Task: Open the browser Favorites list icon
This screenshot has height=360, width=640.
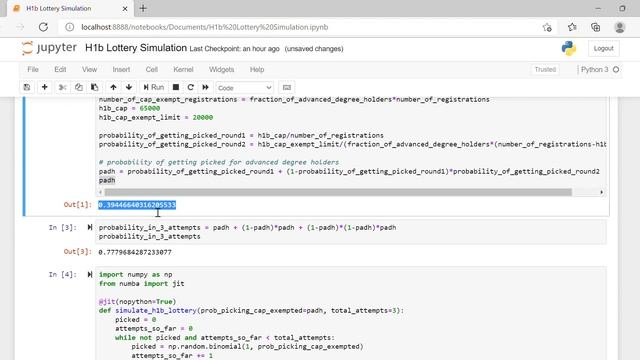Action: 572,27
